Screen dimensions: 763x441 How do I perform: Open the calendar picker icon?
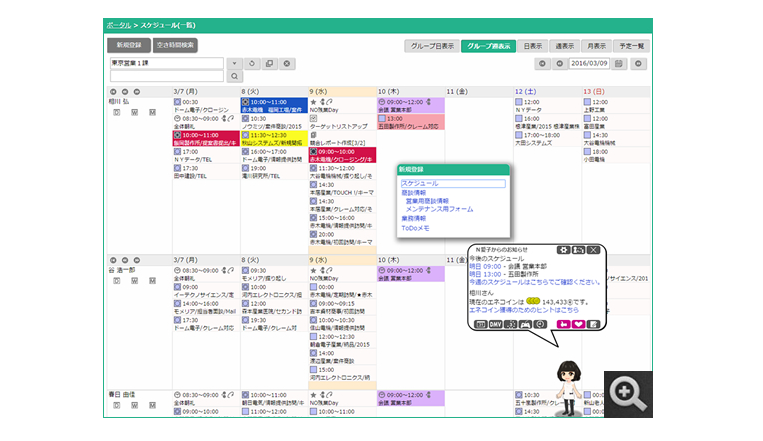point(618,64)
